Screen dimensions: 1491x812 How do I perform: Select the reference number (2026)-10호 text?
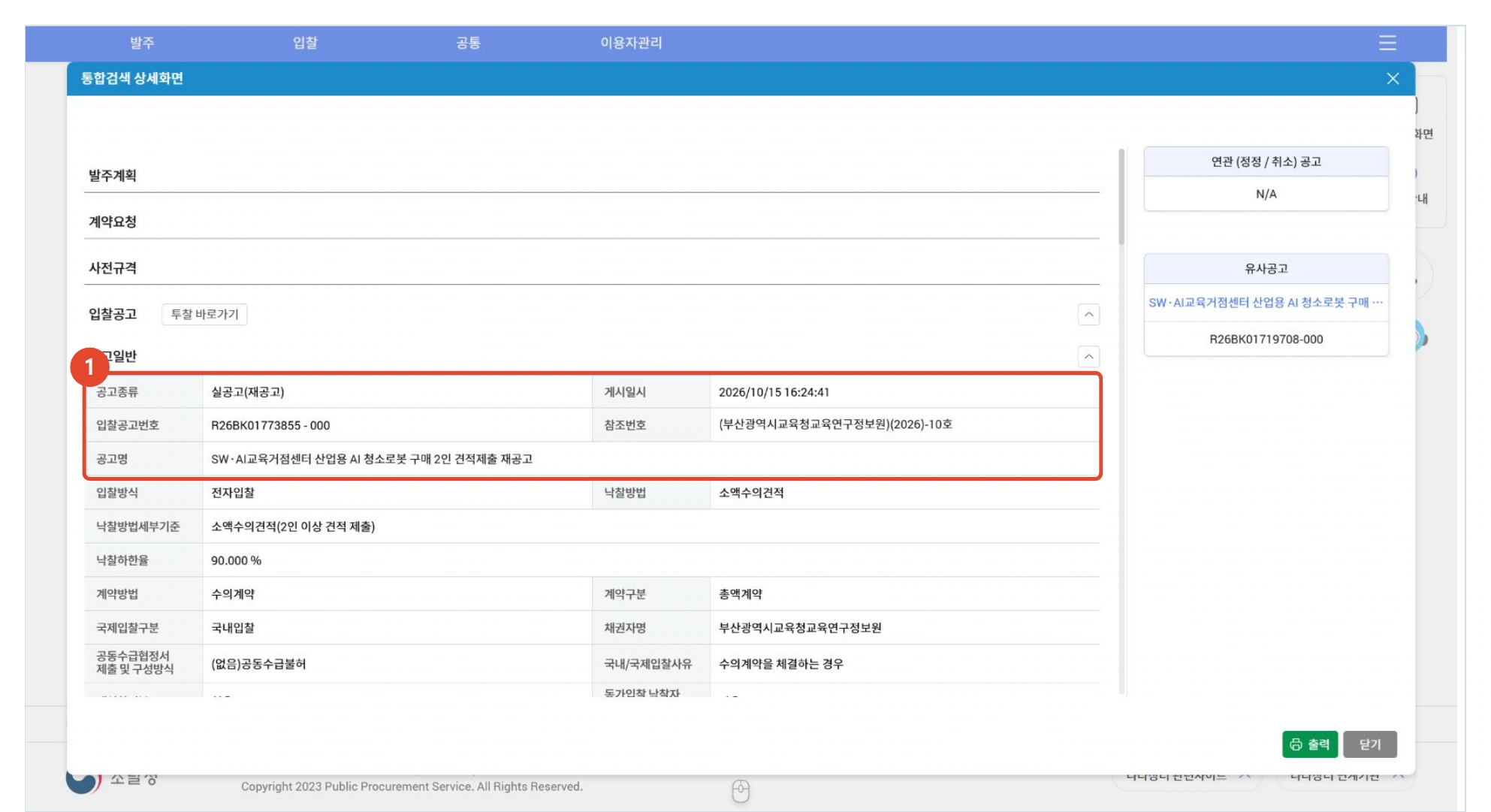835,424
